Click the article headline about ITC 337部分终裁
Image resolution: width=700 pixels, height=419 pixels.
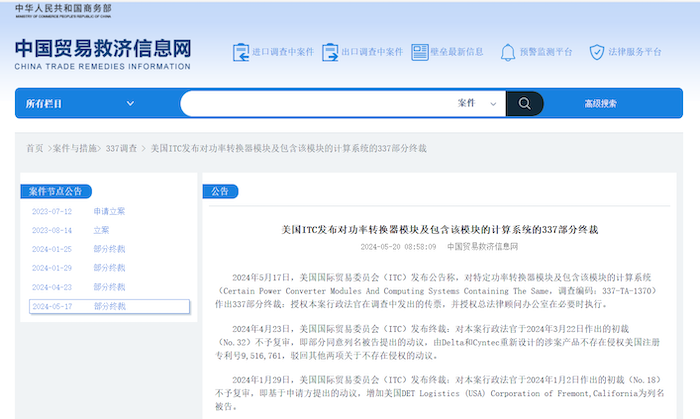(440, 230)
